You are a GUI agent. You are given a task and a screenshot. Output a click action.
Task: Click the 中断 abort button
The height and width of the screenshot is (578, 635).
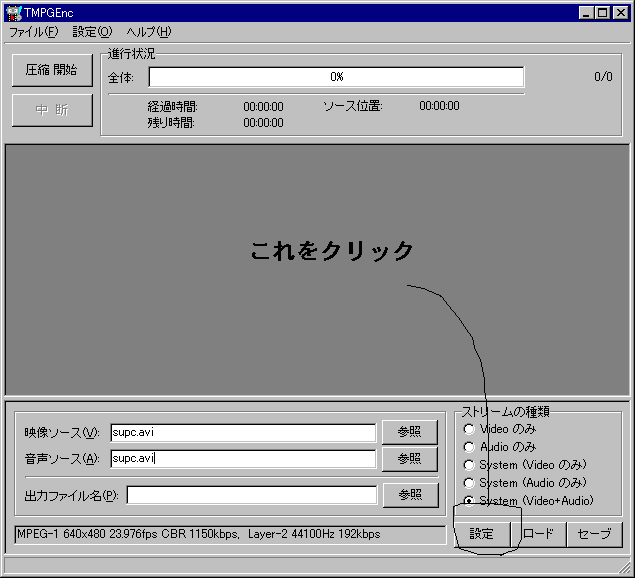pyautogui.click(x=52, y=110)
